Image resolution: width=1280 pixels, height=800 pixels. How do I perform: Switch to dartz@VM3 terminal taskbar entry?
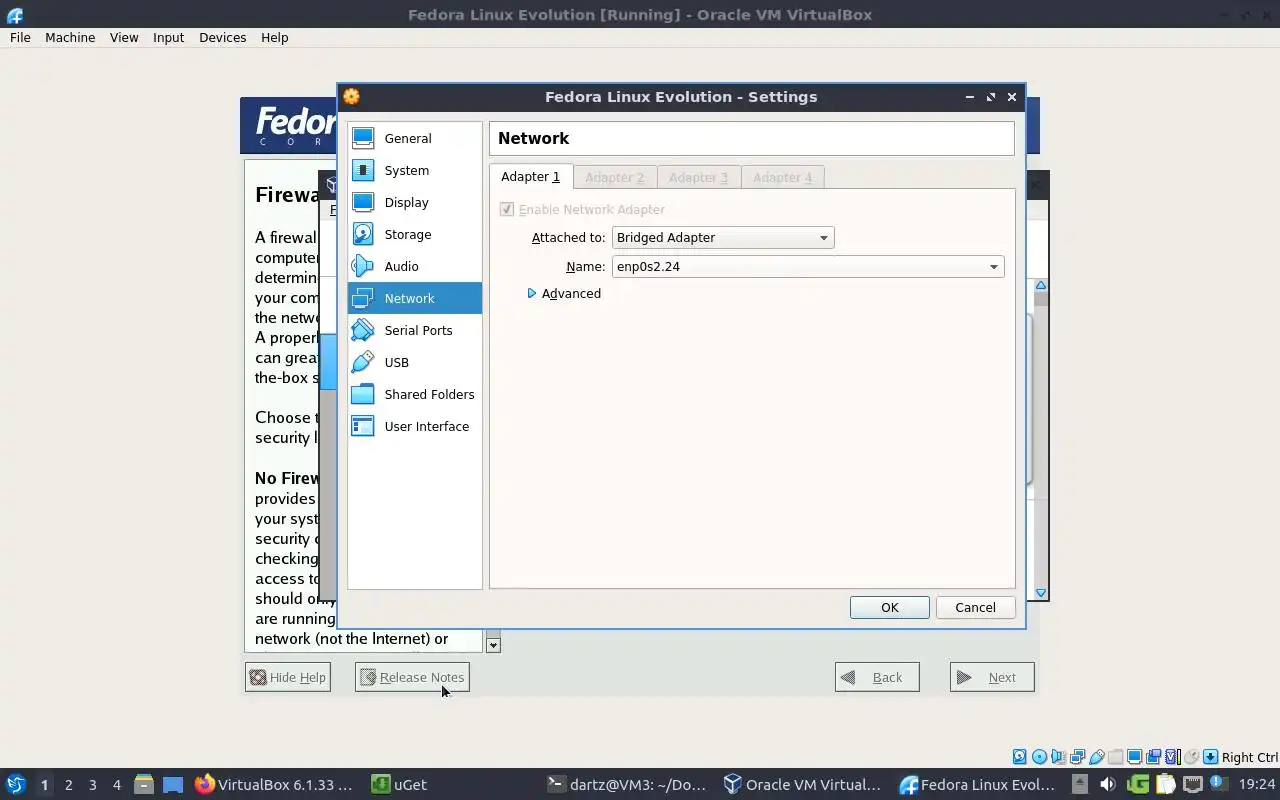(x=627, y=785)
